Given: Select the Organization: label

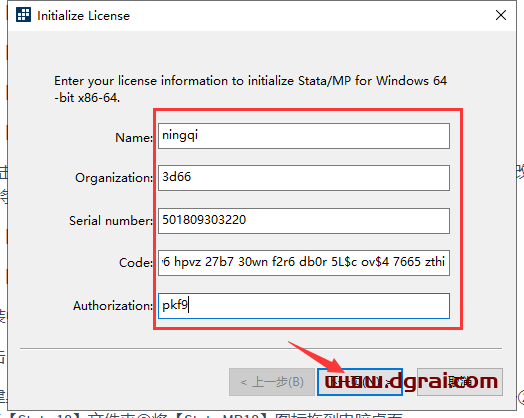Looking at the screenshot, I should click(x=114, y=178).
